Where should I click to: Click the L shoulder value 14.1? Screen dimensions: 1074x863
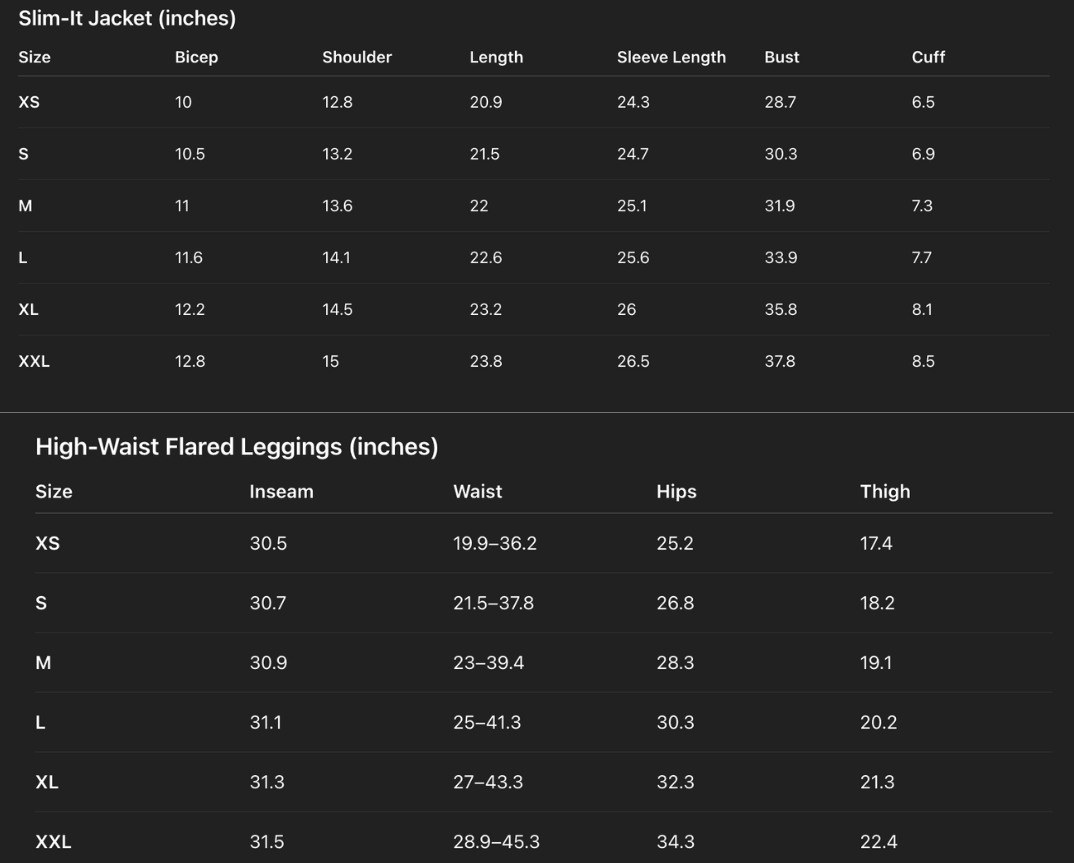pyautogui.click(x=336, y=257)
